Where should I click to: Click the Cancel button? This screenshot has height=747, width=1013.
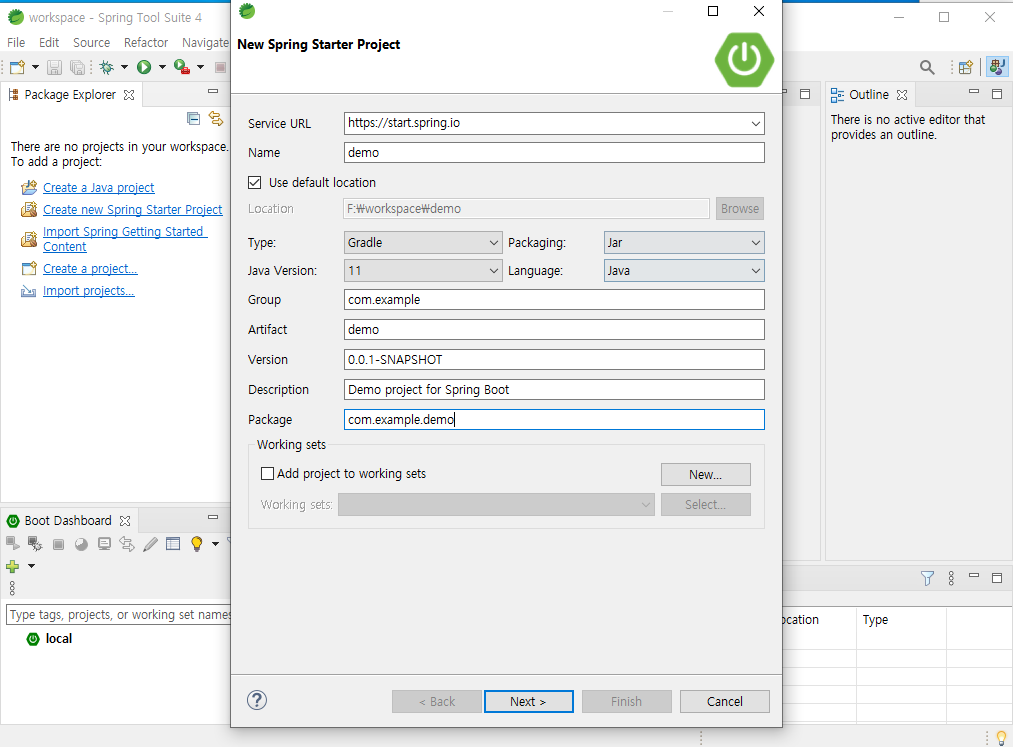[724, 702]
